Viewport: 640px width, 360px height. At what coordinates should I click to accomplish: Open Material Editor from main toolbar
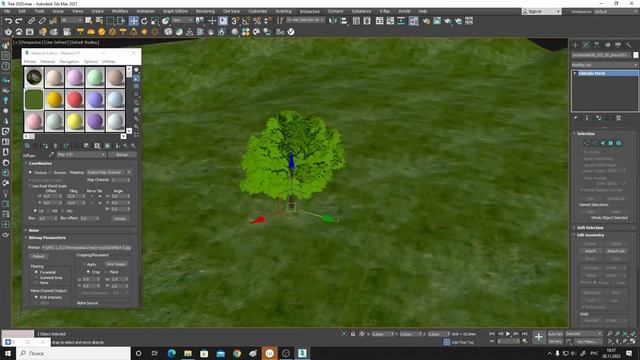coord(413,20)
